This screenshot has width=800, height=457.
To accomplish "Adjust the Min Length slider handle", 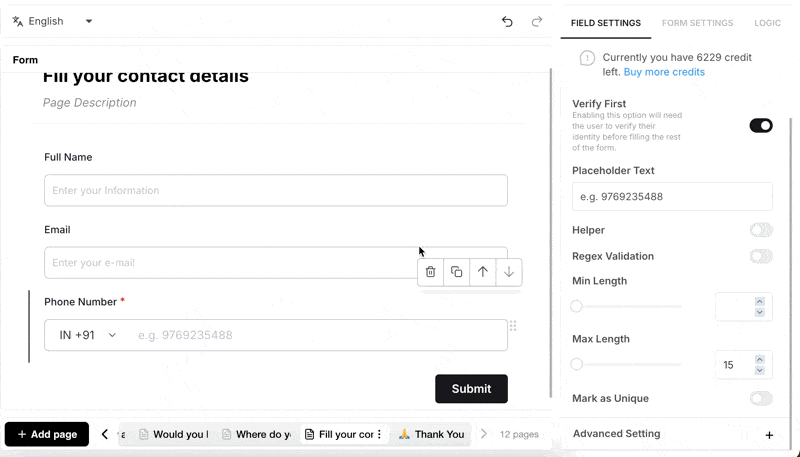I will [x=577, y=307].
